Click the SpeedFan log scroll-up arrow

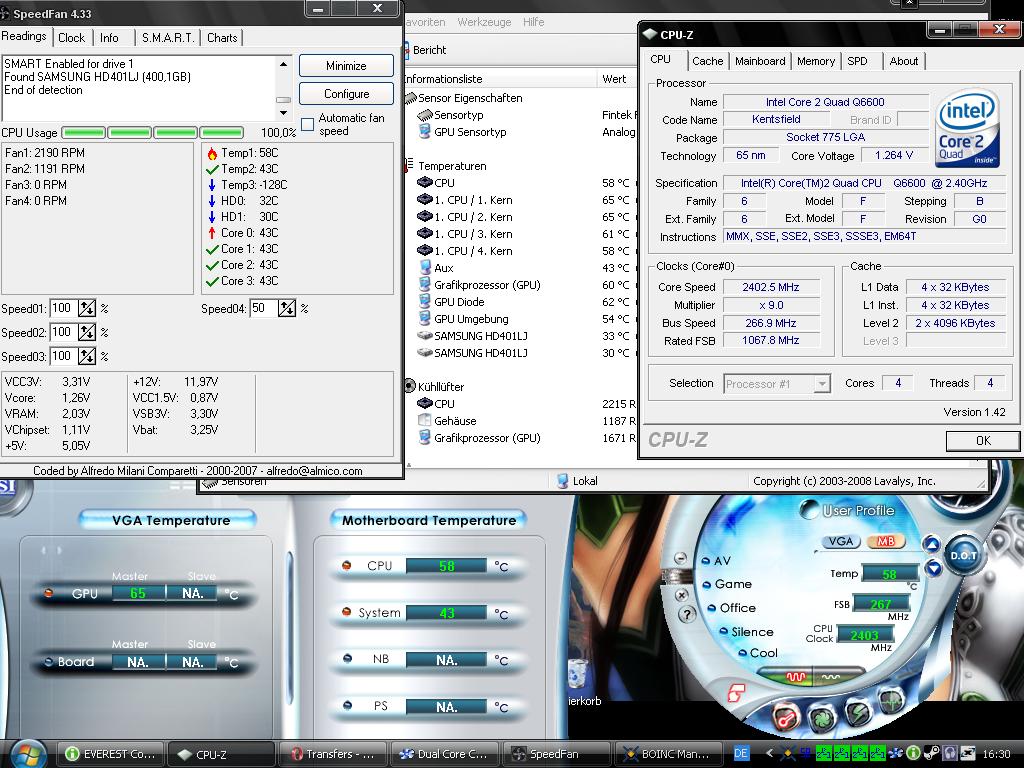pos(283,64)
